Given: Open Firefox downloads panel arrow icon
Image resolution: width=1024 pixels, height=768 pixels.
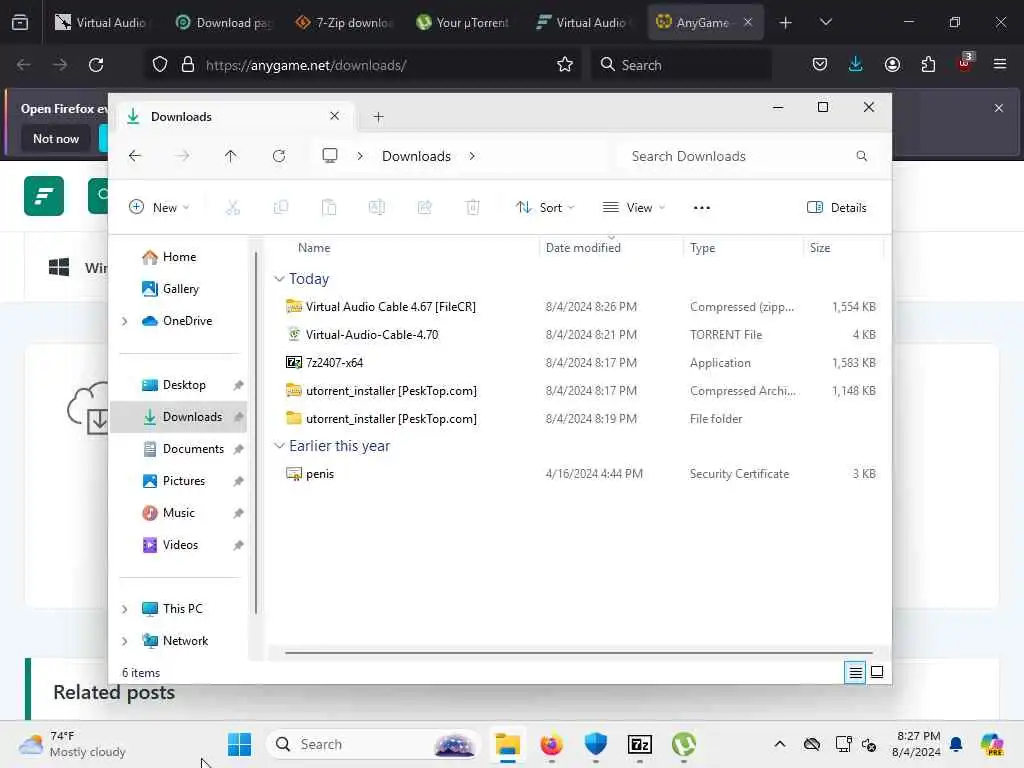Looking at the screenshot, I should click(x=856, y=65).
